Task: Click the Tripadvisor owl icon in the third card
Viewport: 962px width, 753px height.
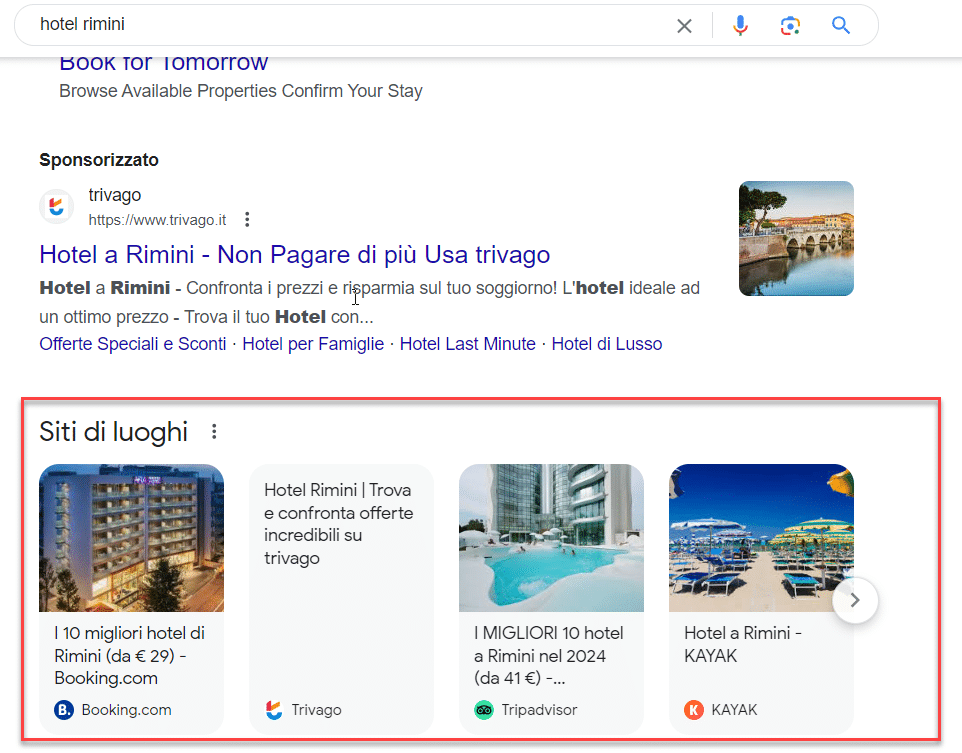Action: coord(483,710)
